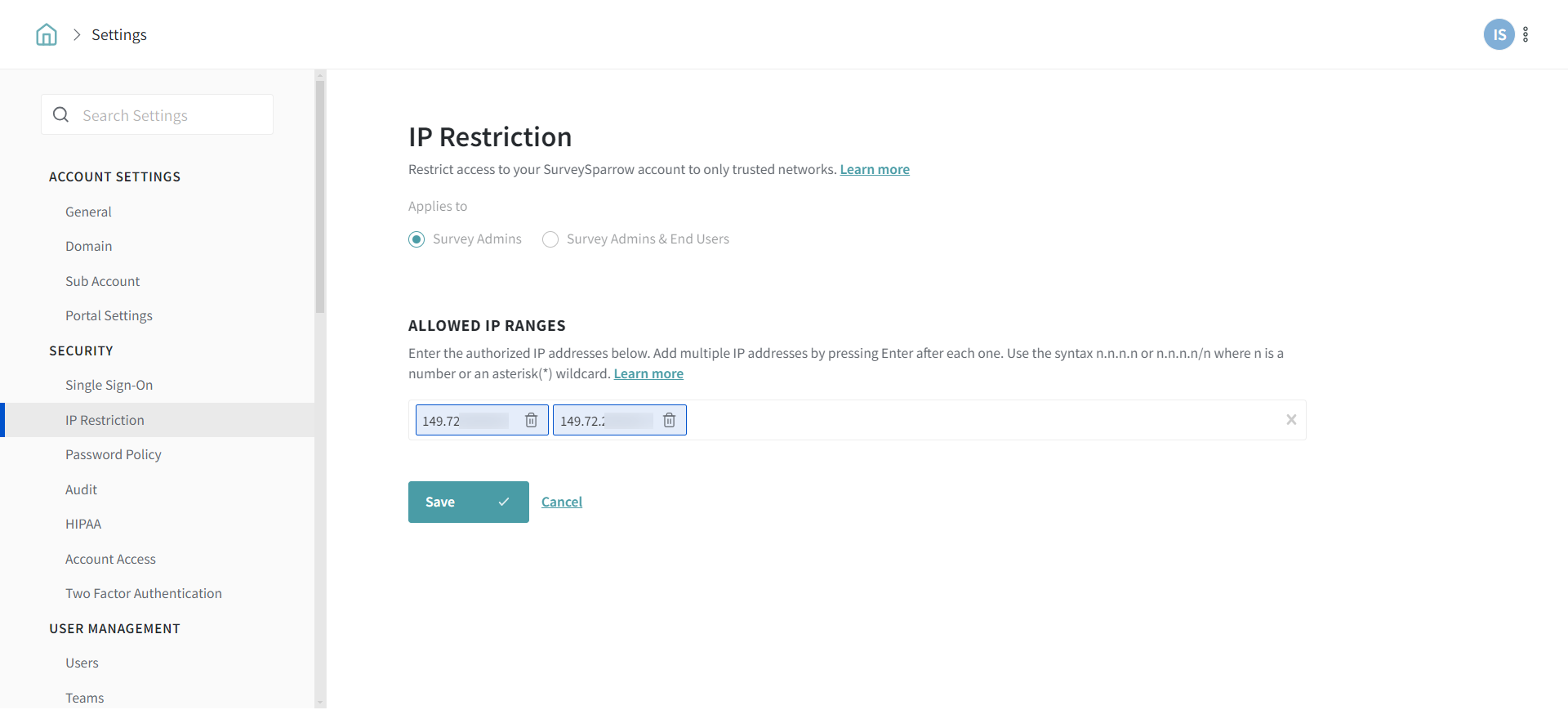The height and width of the screenshot is (710, 1568).
Task: Go to Password Policy settings
Action: [x=114, y=455]
